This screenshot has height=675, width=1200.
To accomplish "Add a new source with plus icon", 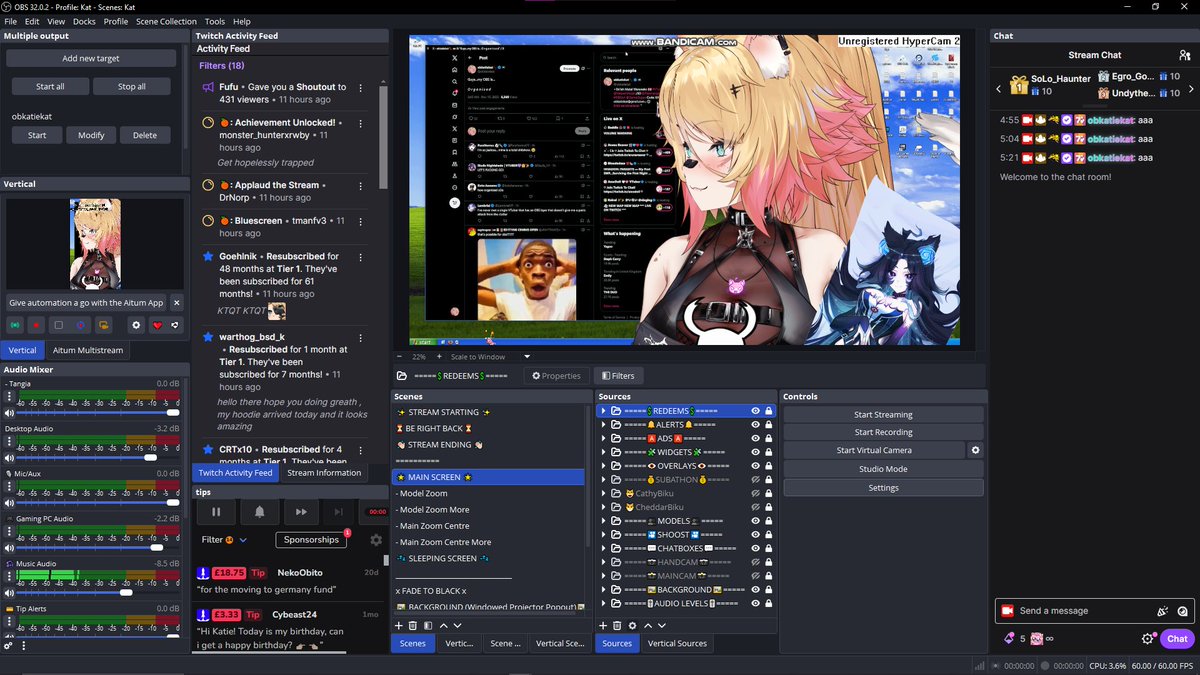I will [x=603, y=625].
